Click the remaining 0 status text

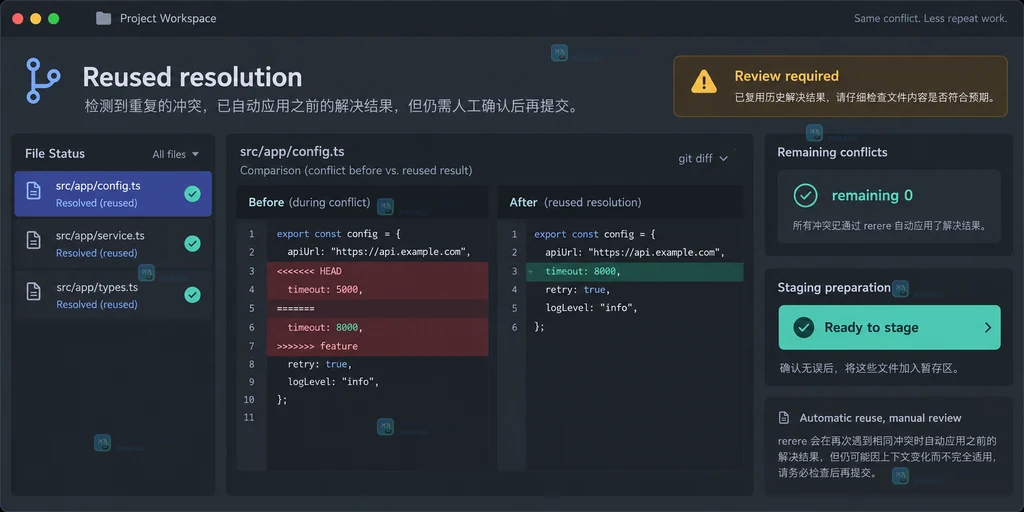click(x=871, y=195)
